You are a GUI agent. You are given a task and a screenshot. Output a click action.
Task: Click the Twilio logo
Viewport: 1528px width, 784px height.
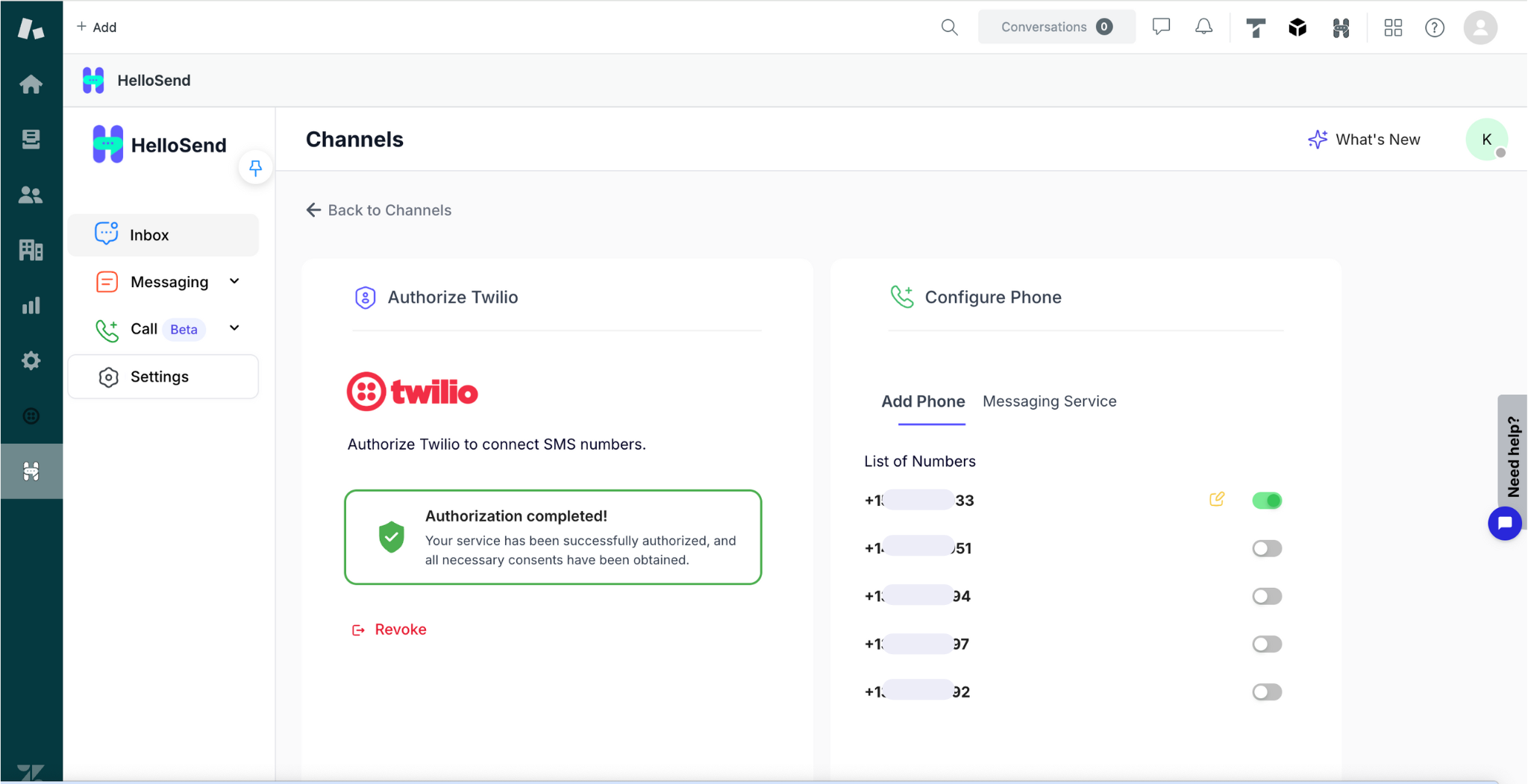[x=412, y=392]
